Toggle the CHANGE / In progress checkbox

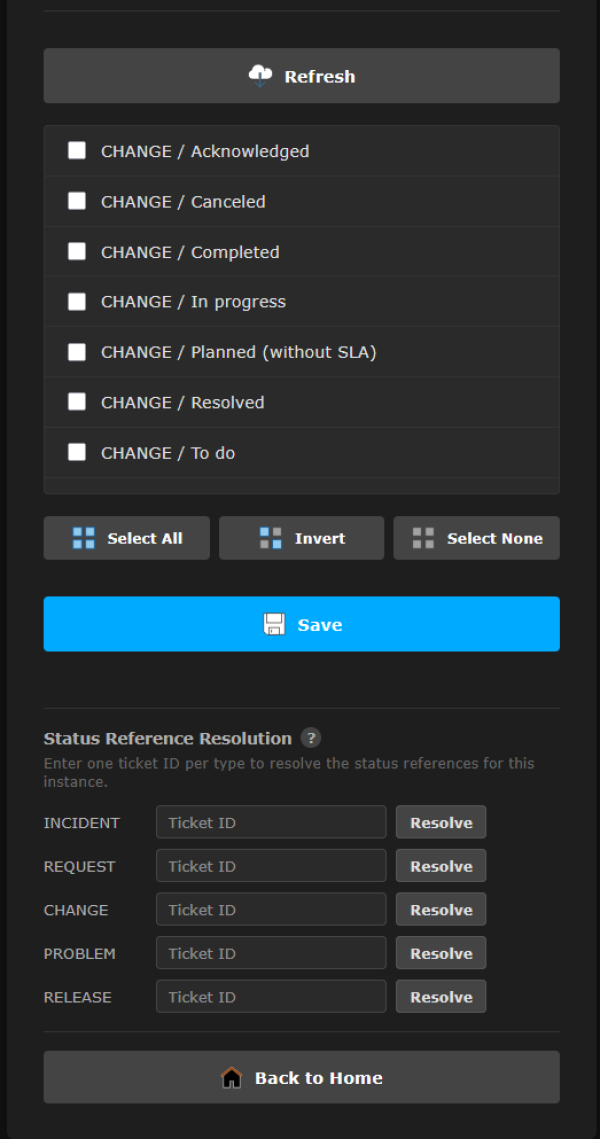tap(77, 301)
